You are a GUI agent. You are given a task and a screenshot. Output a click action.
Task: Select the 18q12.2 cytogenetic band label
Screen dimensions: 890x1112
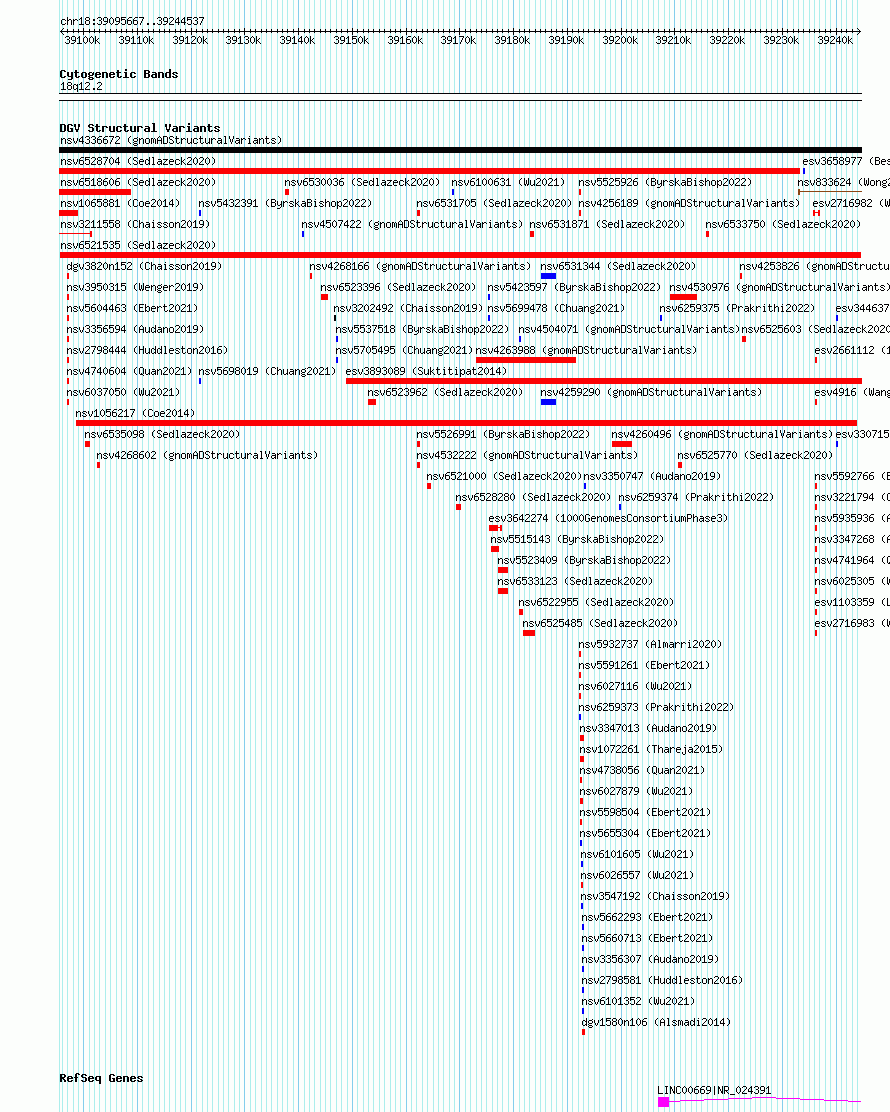(82, 87)
